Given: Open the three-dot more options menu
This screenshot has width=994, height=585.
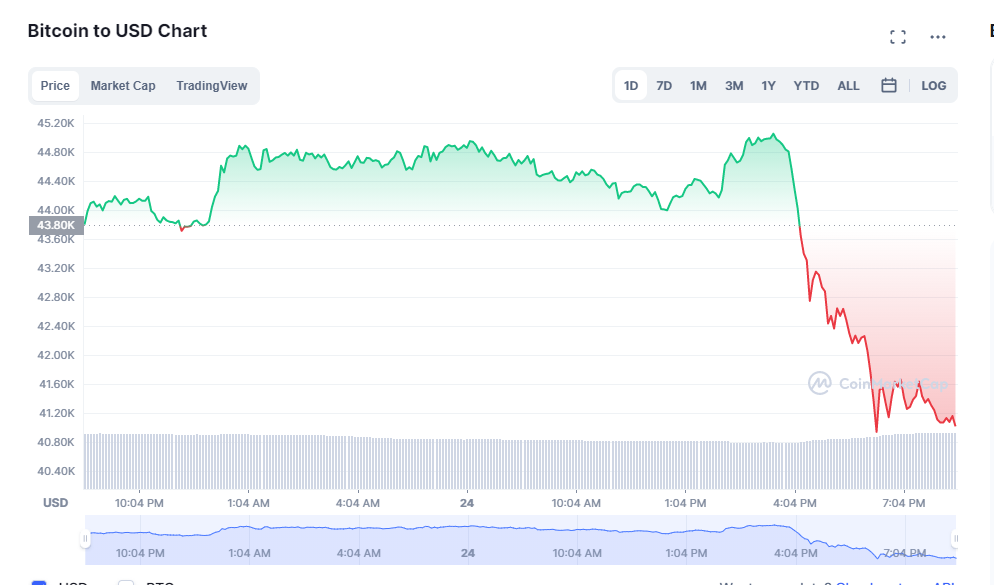Looking at the screenshot, I should pos(938,37).
